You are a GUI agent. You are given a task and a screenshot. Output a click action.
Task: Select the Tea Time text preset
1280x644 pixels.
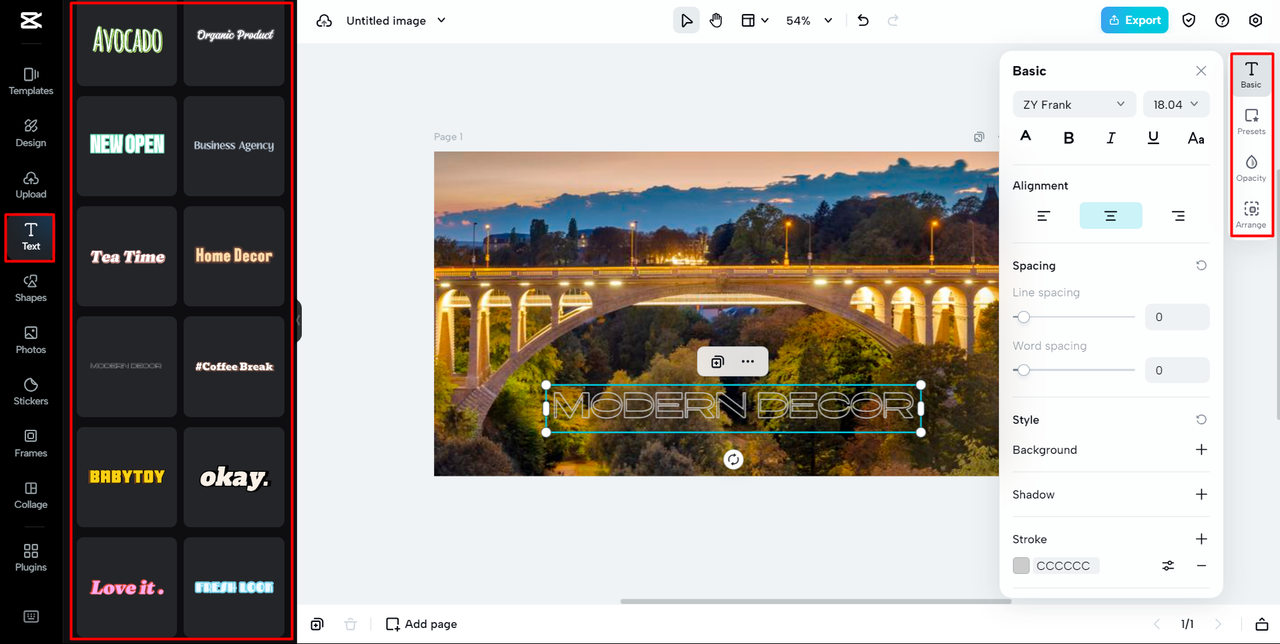127,256
